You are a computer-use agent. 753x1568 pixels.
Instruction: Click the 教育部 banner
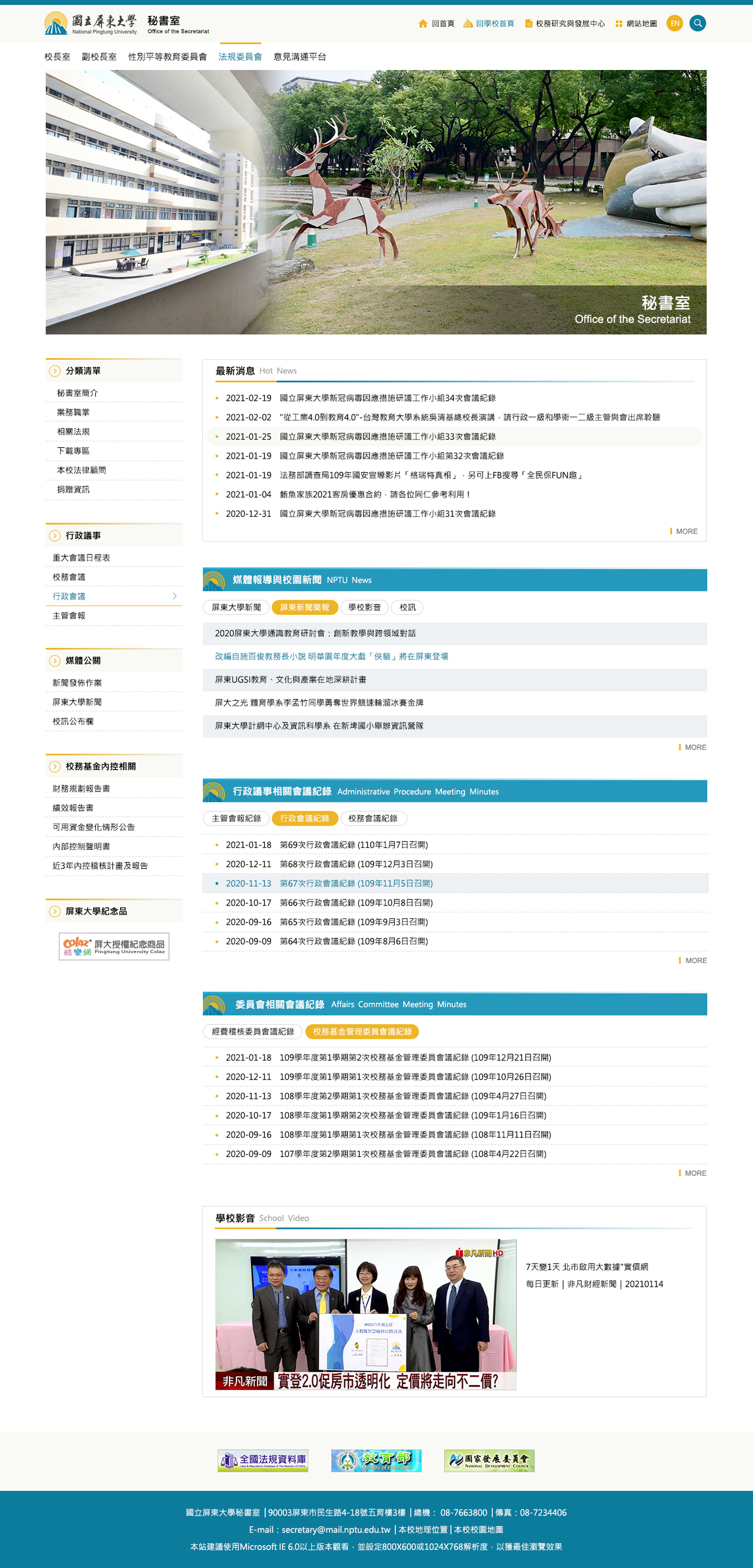pos(376,1461)
